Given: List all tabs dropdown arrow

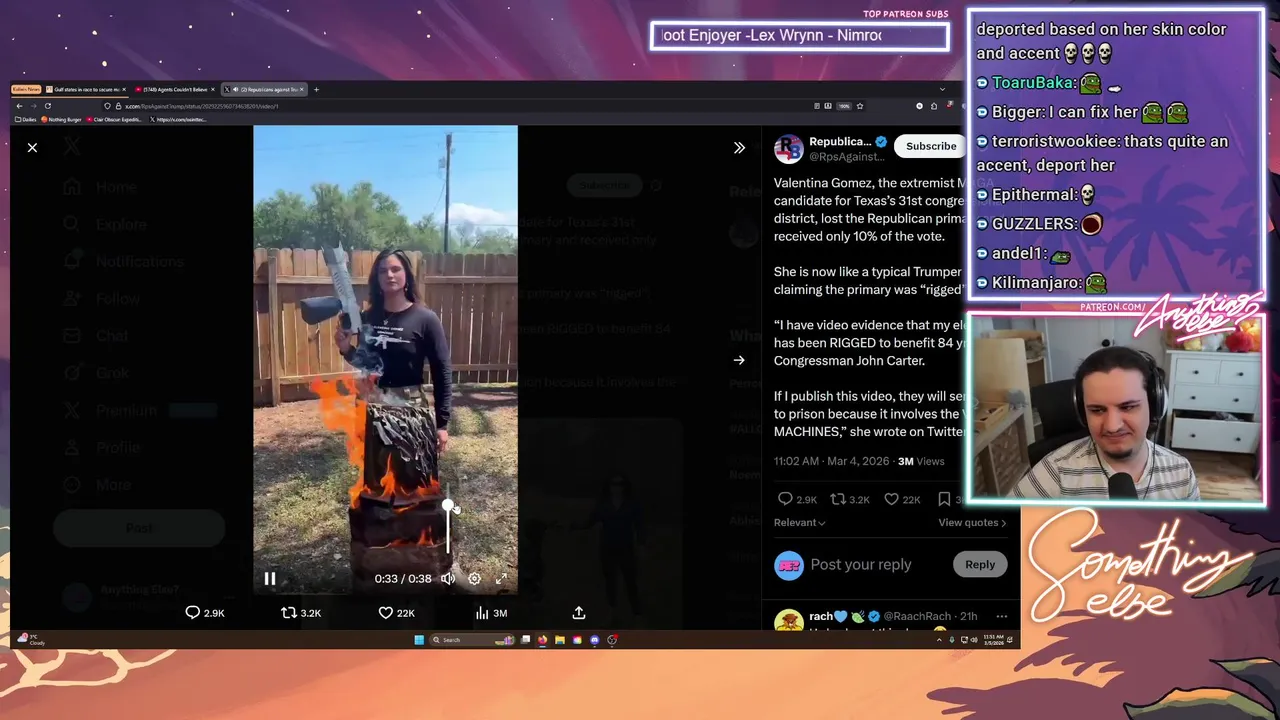Looking at the screenshot, I should pyautogui.click(x=941, y=89).
